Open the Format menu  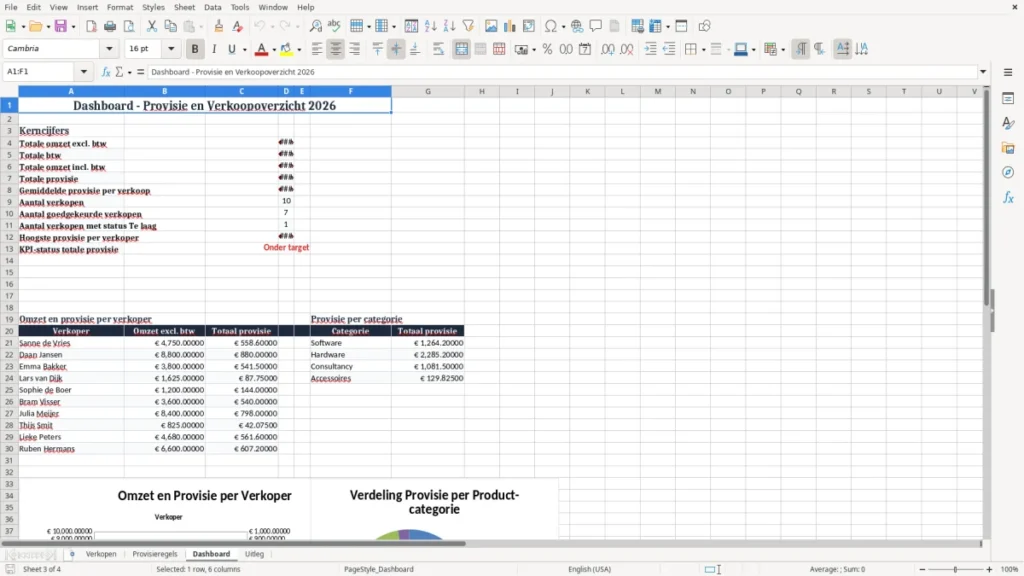(120, 7)
